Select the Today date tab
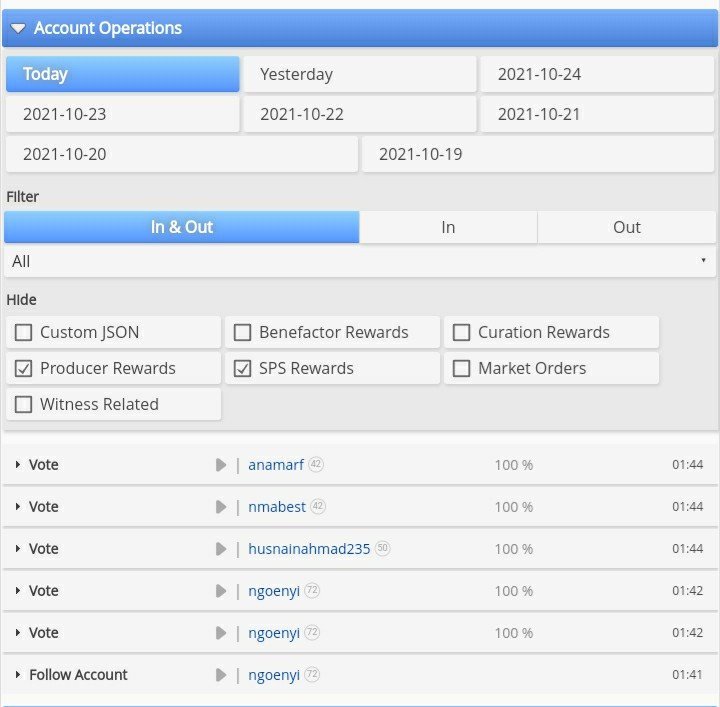The image size is (720, 707). [x=123, y=74]
